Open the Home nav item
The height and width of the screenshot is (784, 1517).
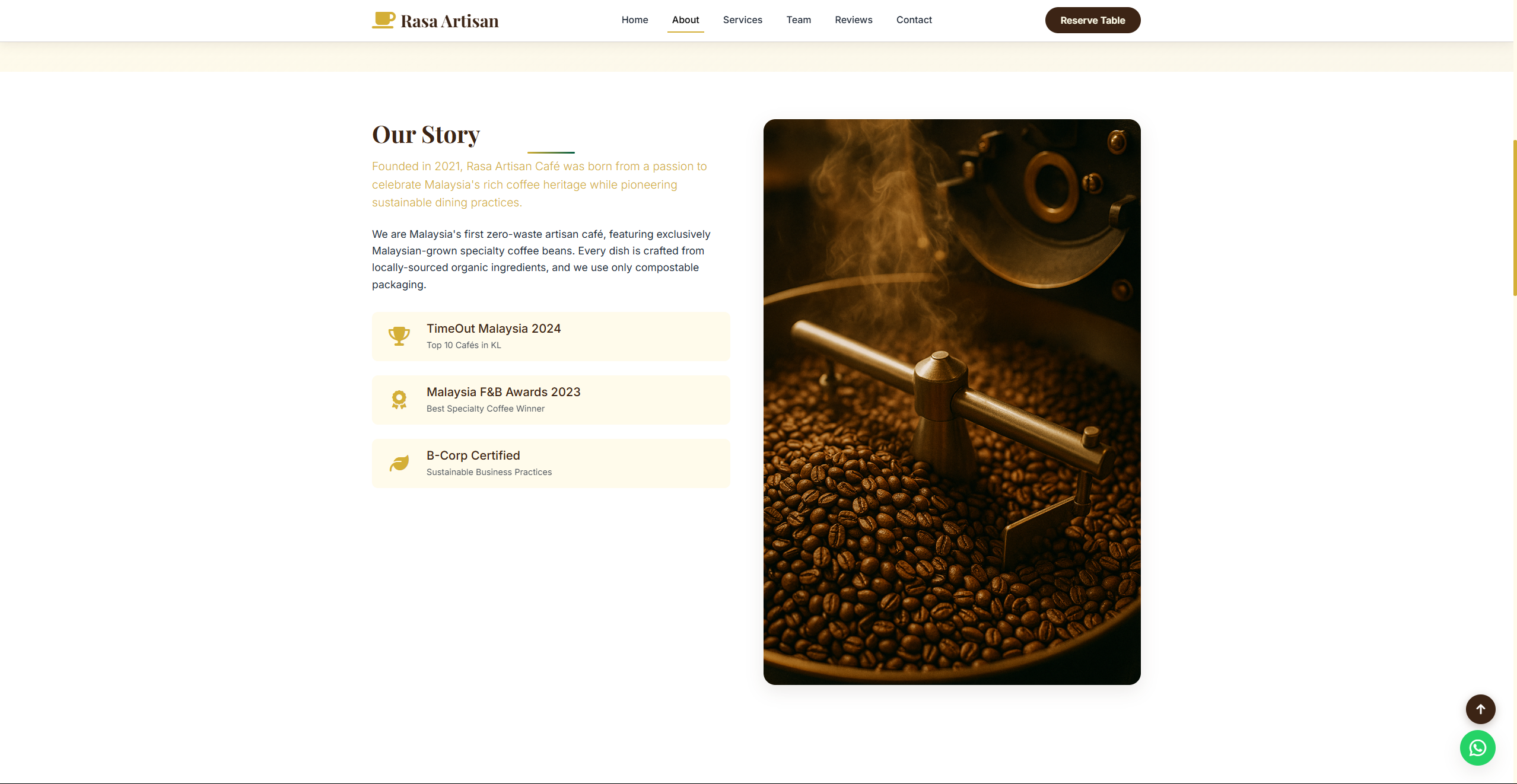click(x=635, y=20)
